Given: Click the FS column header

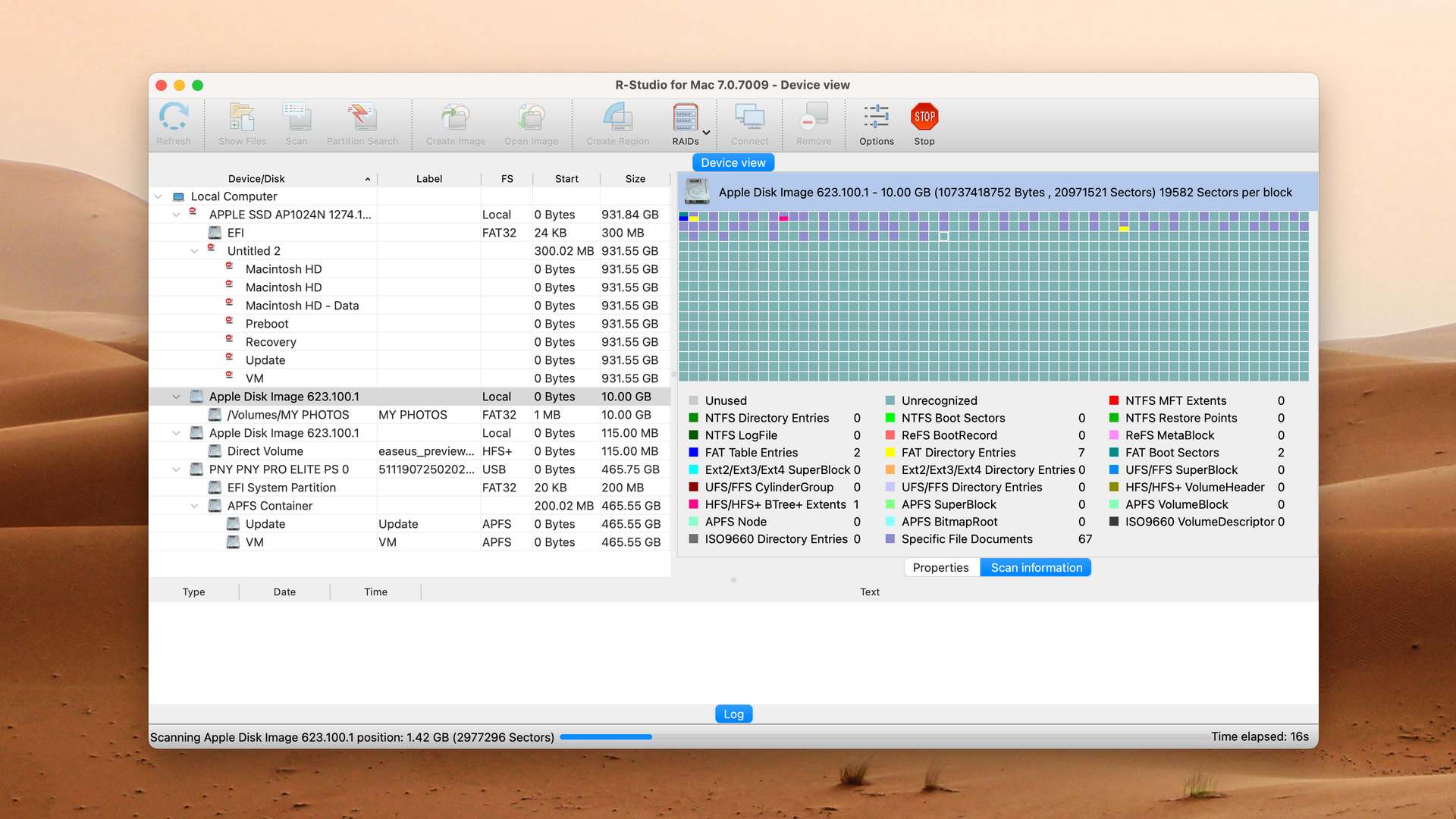Looking at the screenshot, I should (x=507, y=179).
